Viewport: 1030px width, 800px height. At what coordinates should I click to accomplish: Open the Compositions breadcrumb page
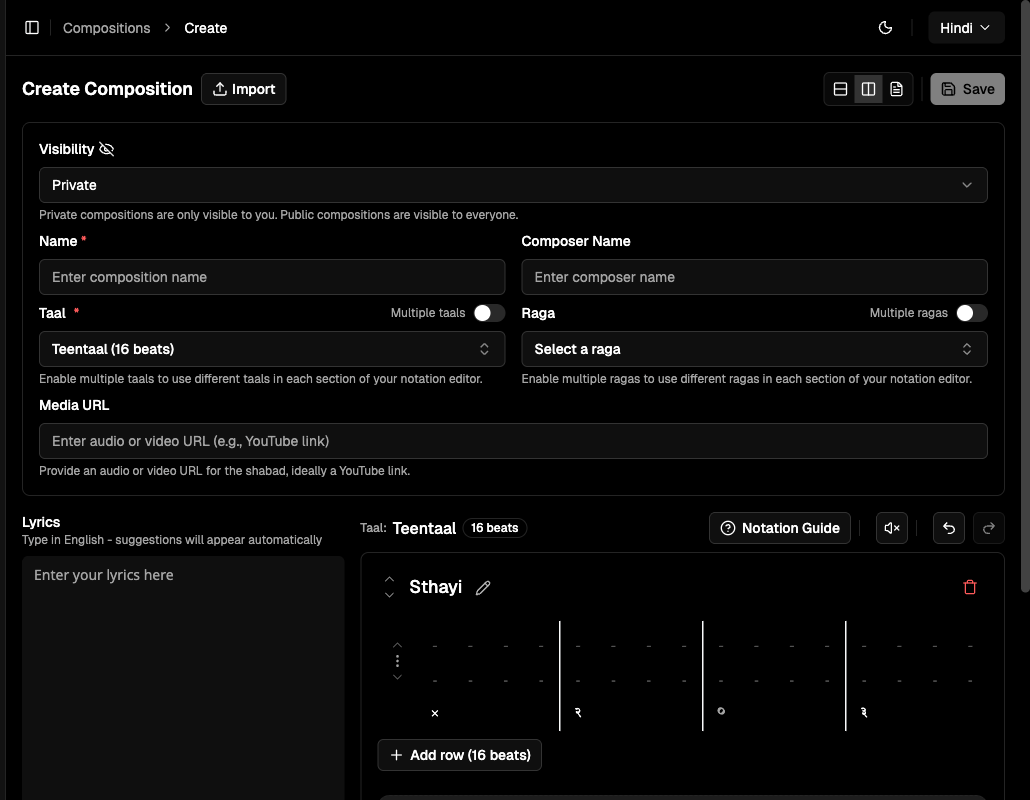pyautogui.click(x=106, y=27)
